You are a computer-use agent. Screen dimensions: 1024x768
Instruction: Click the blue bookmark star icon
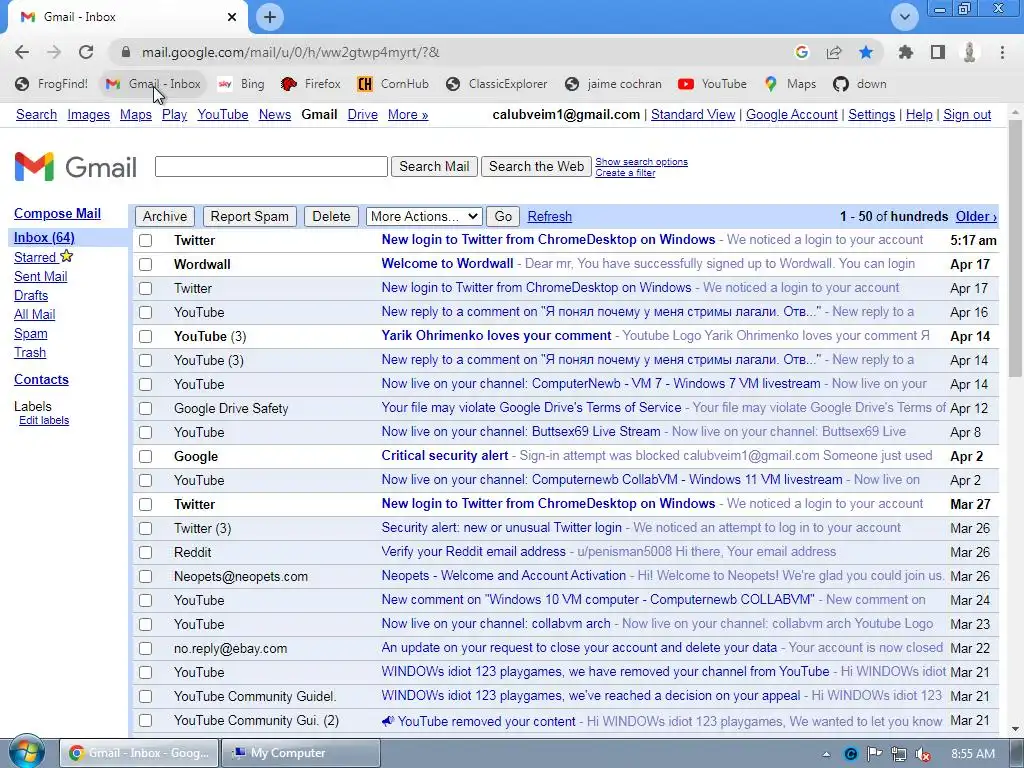[866, 52]
